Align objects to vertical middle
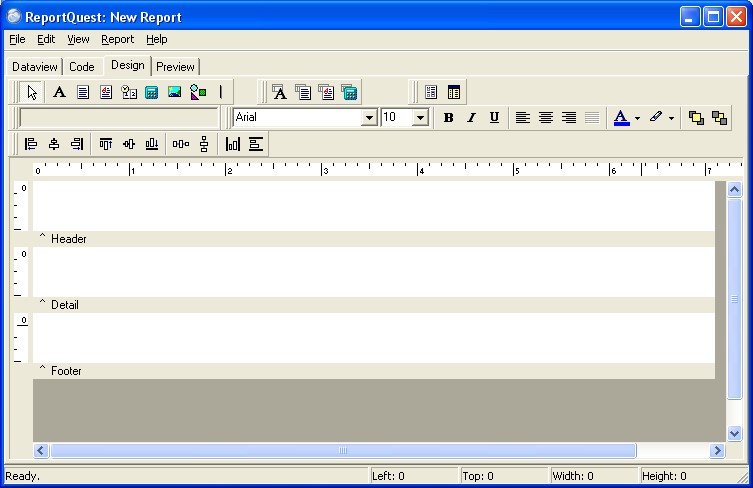The height and width of the screenshot is (488, 753). (x=129, y=144)
